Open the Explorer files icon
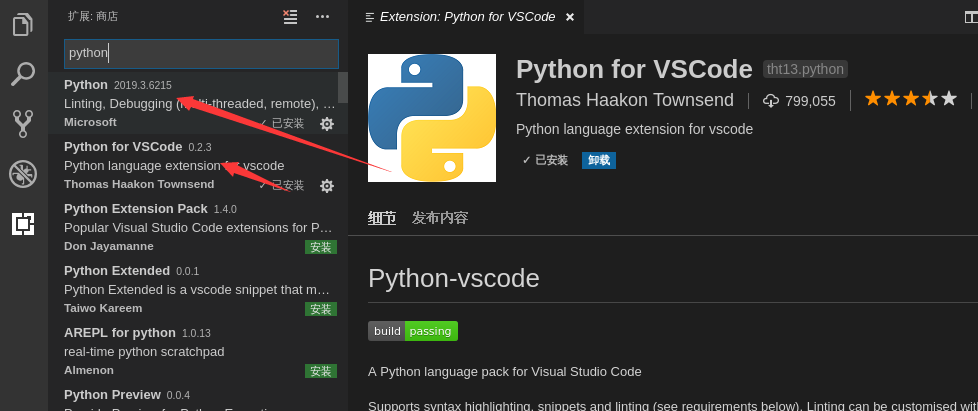Viewport: 978px width, 411px height. (23, 23)
